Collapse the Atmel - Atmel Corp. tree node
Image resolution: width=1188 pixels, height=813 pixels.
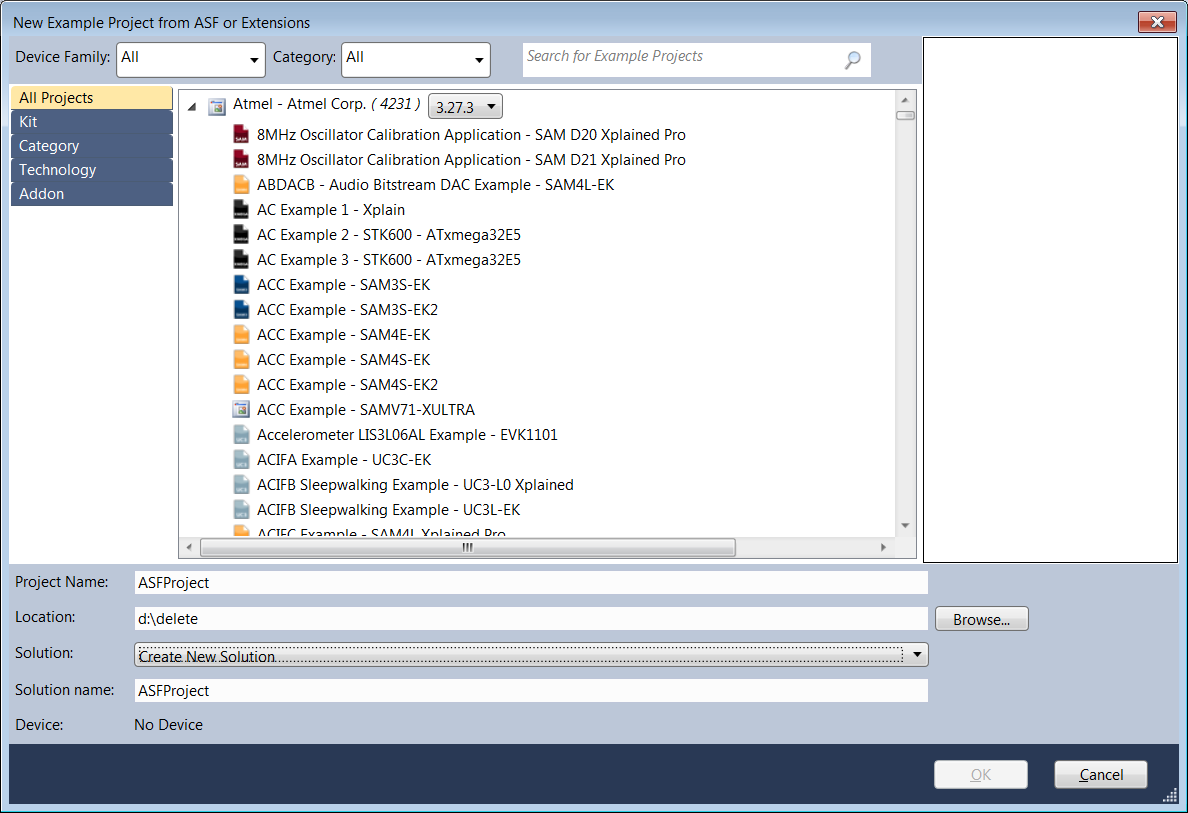(192, 107)
